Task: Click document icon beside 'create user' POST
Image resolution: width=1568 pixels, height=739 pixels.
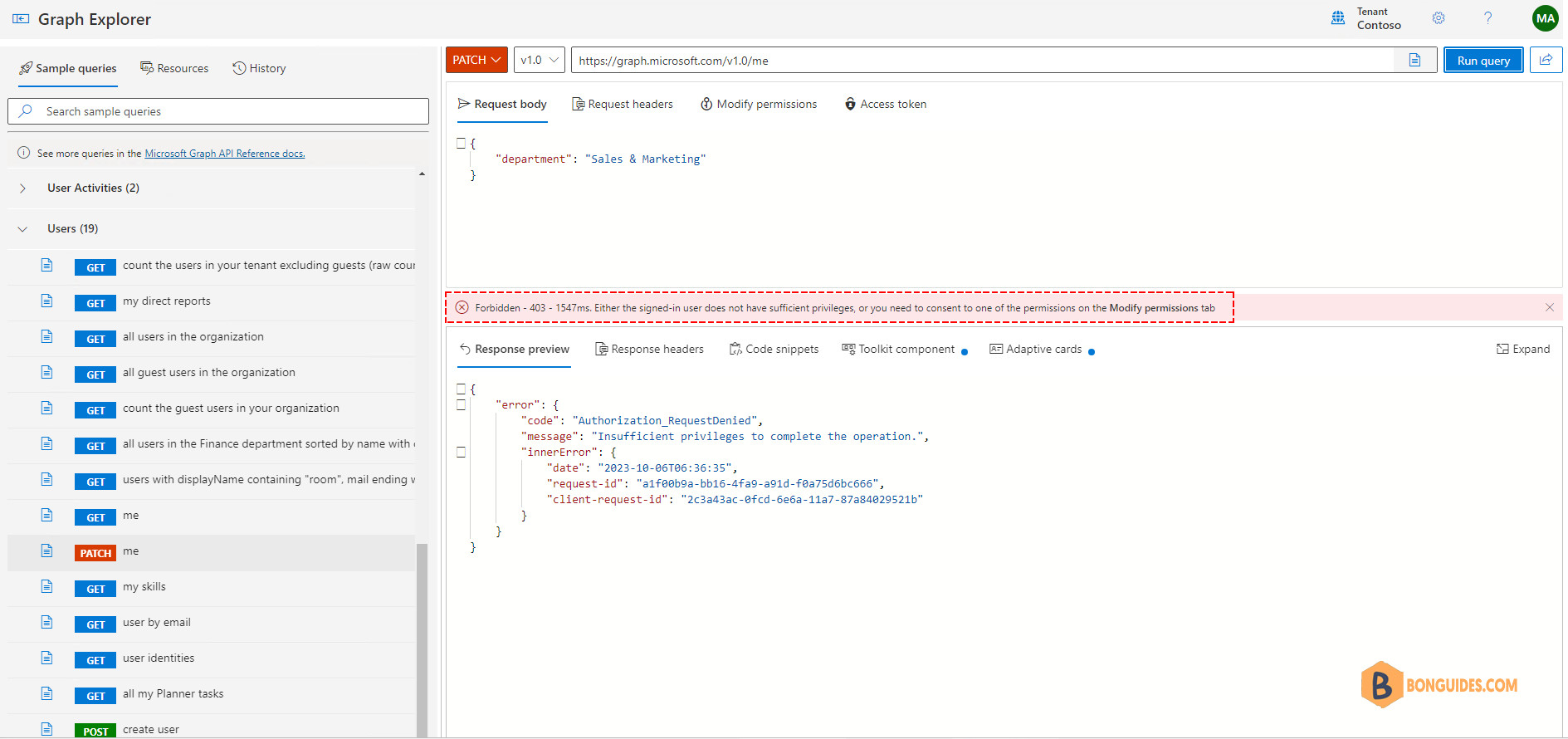Action: click(46, 729)
